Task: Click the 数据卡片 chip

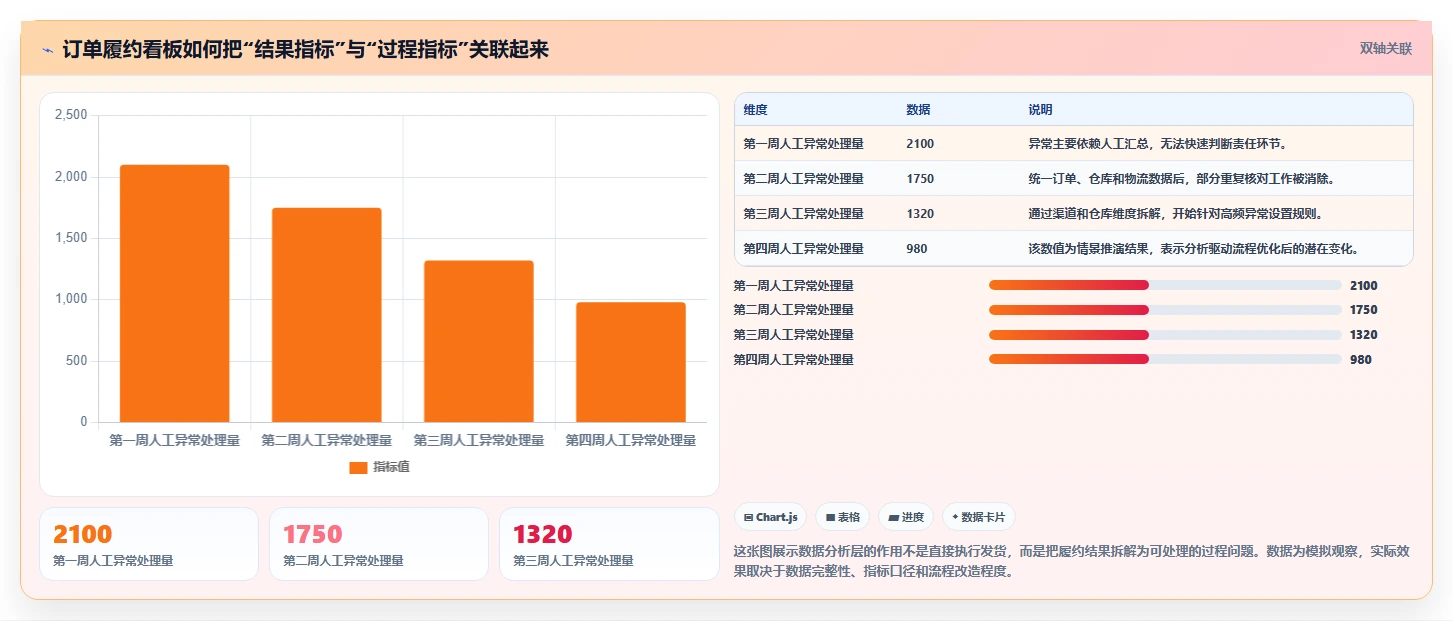Action: 979,517
